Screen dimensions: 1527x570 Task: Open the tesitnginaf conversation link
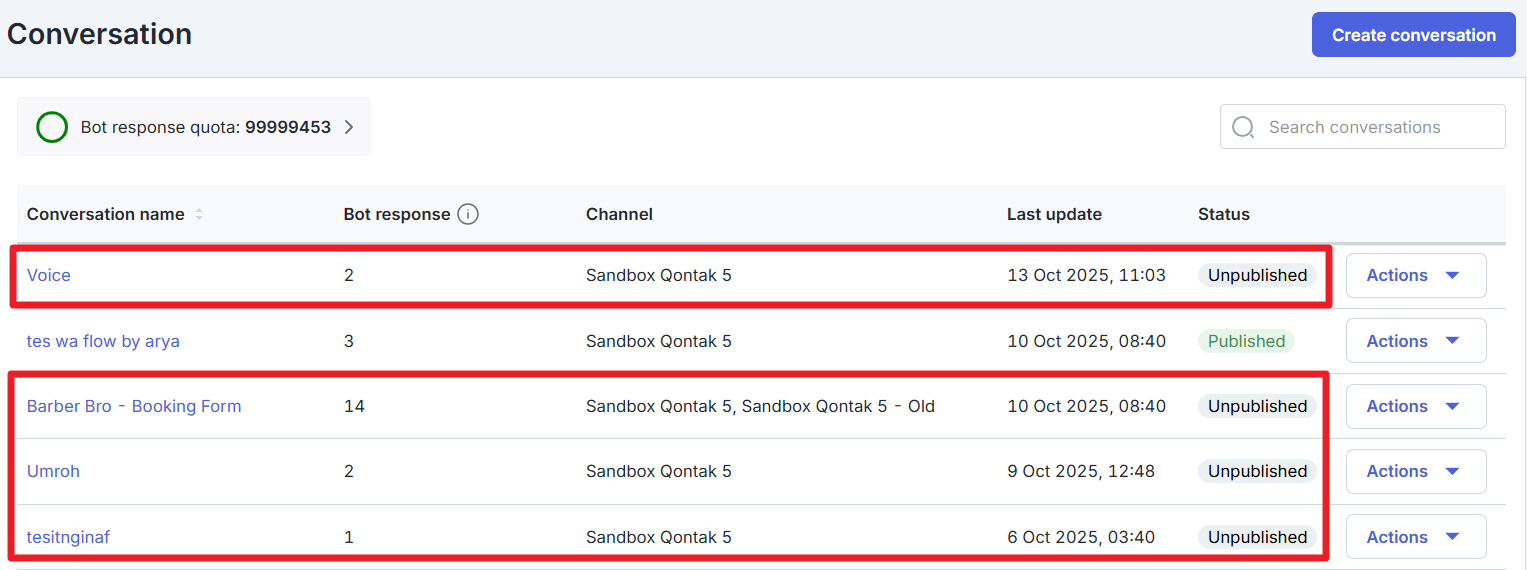point(68,537)
